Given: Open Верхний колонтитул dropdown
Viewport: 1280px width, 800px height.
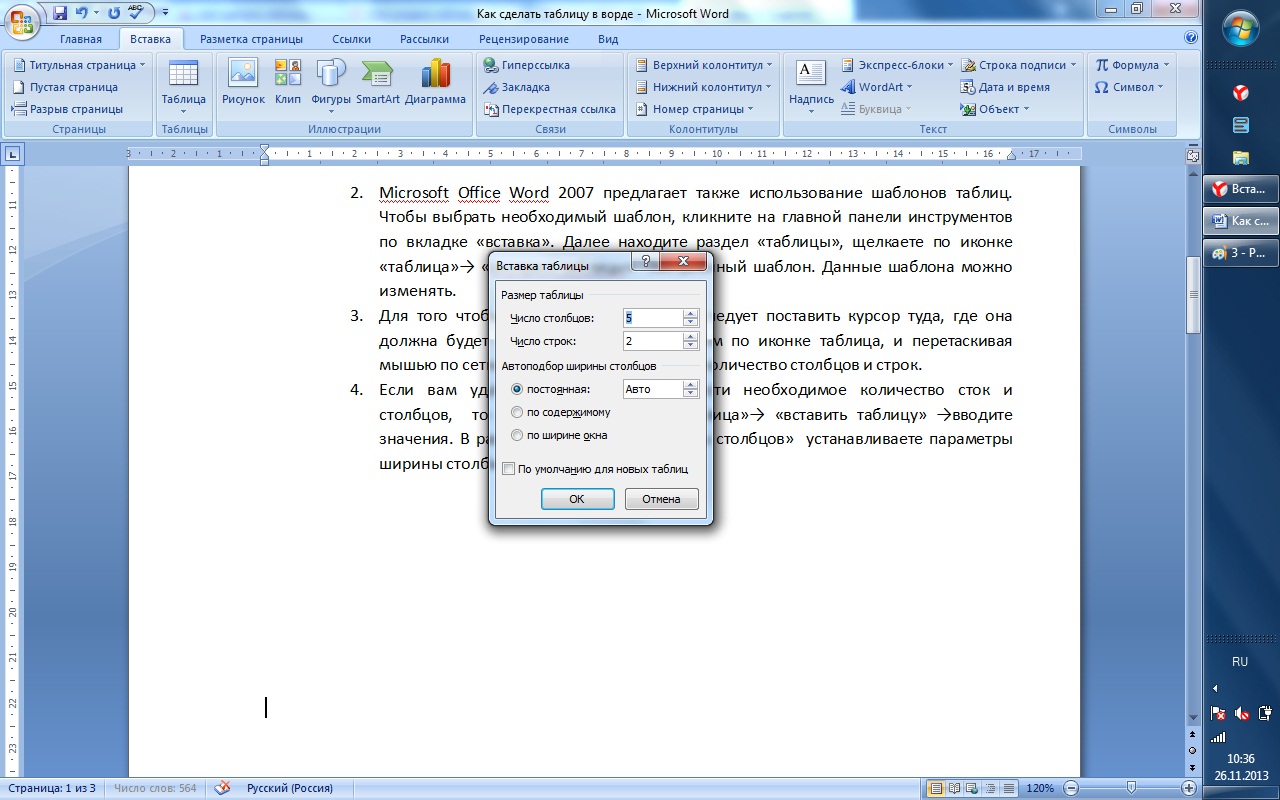Looking at the screenshot, I should click(x=704, y=65).
